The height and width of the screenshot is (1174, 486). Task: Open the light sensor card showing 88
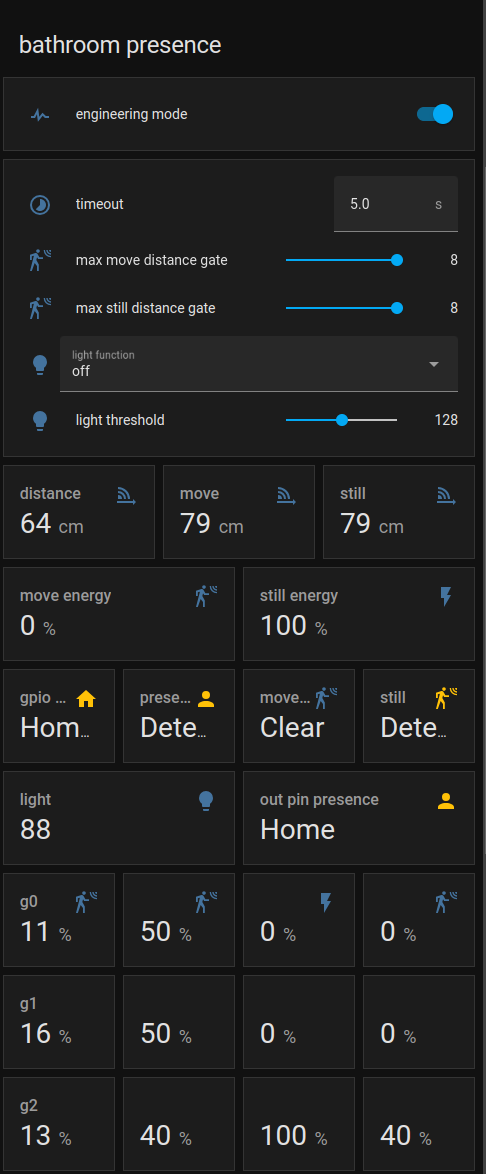tap(118, 818)
